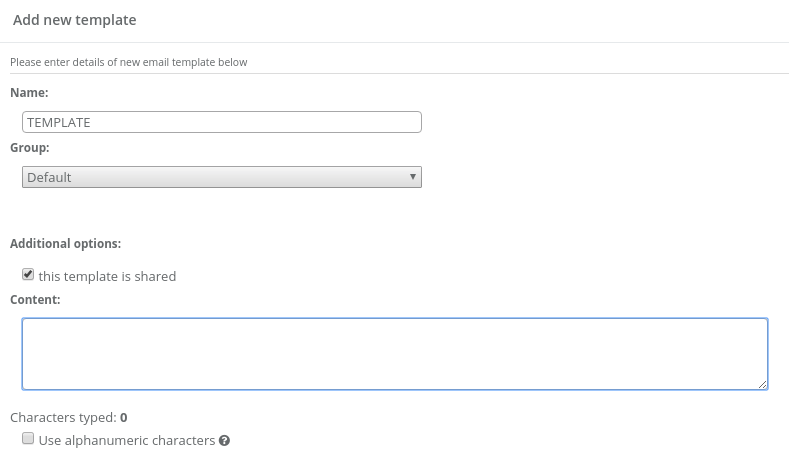Click the character count value 0

(x=123, y=418)
